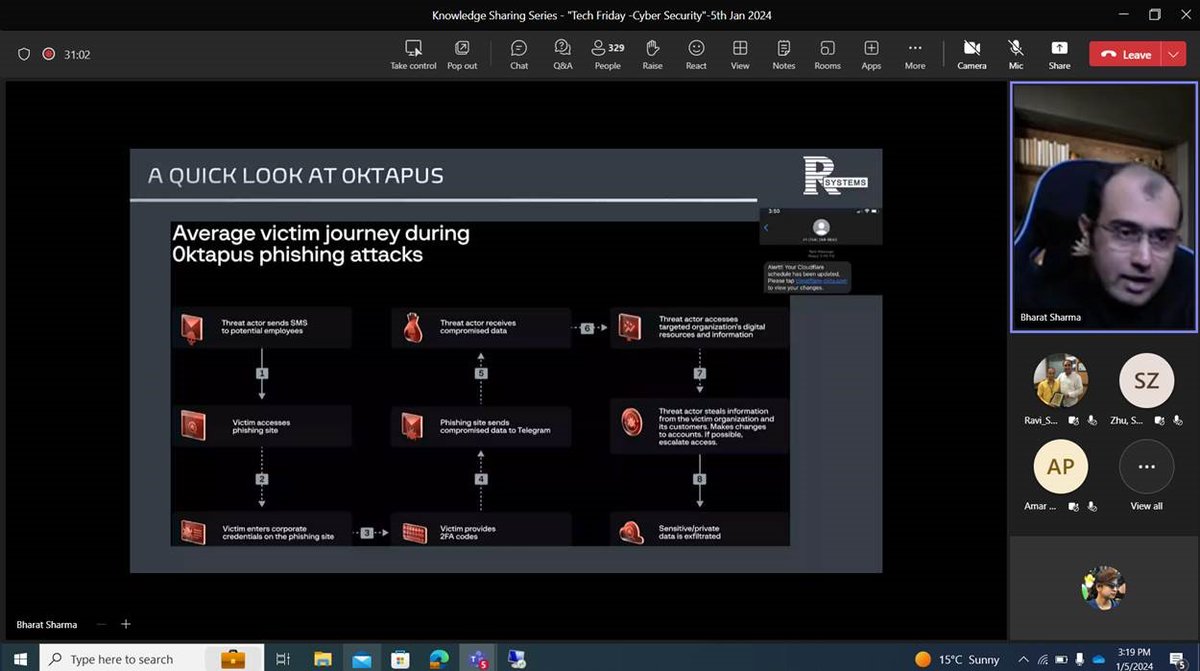The height and width of the screenshot is (671, 1200).
Task: Click the Teams taskbar icon
Action: click(x=478, y=659)
